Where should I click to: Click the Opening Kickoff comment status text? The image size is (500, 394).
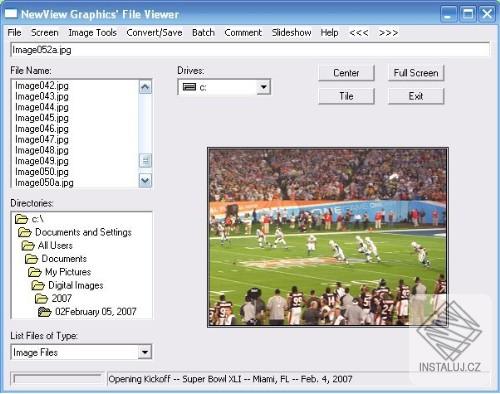(x=230, y=379)
